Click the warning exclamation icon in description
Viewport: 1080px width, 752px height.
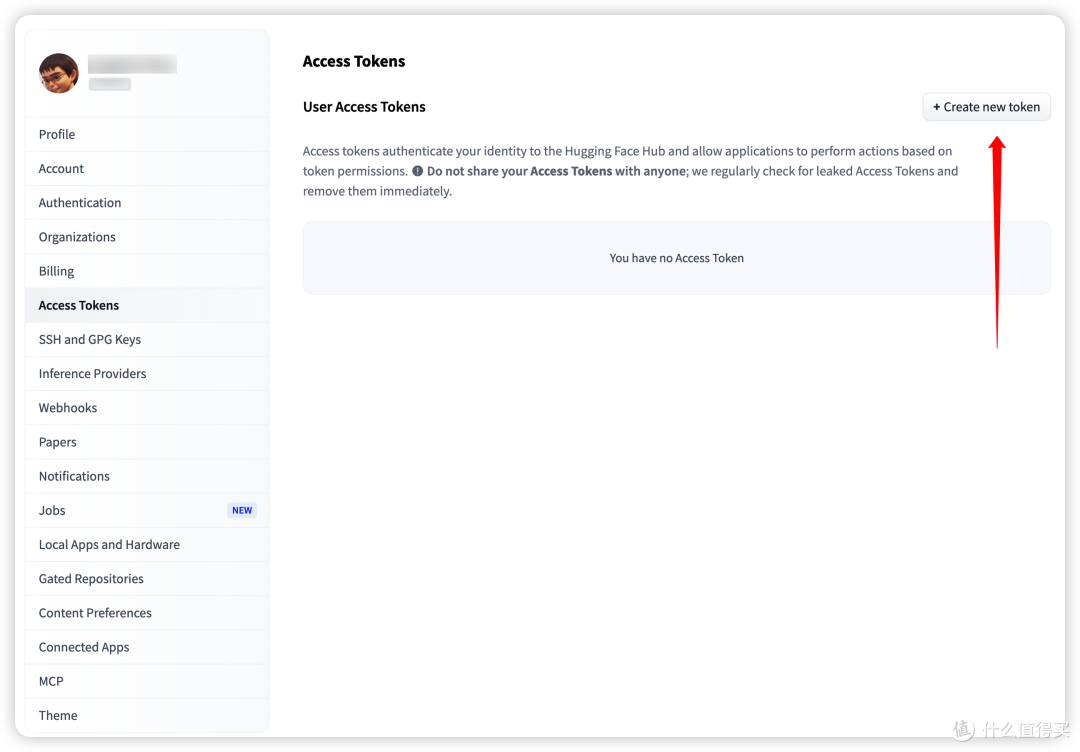pyautogui.click(x=417, y=171)
